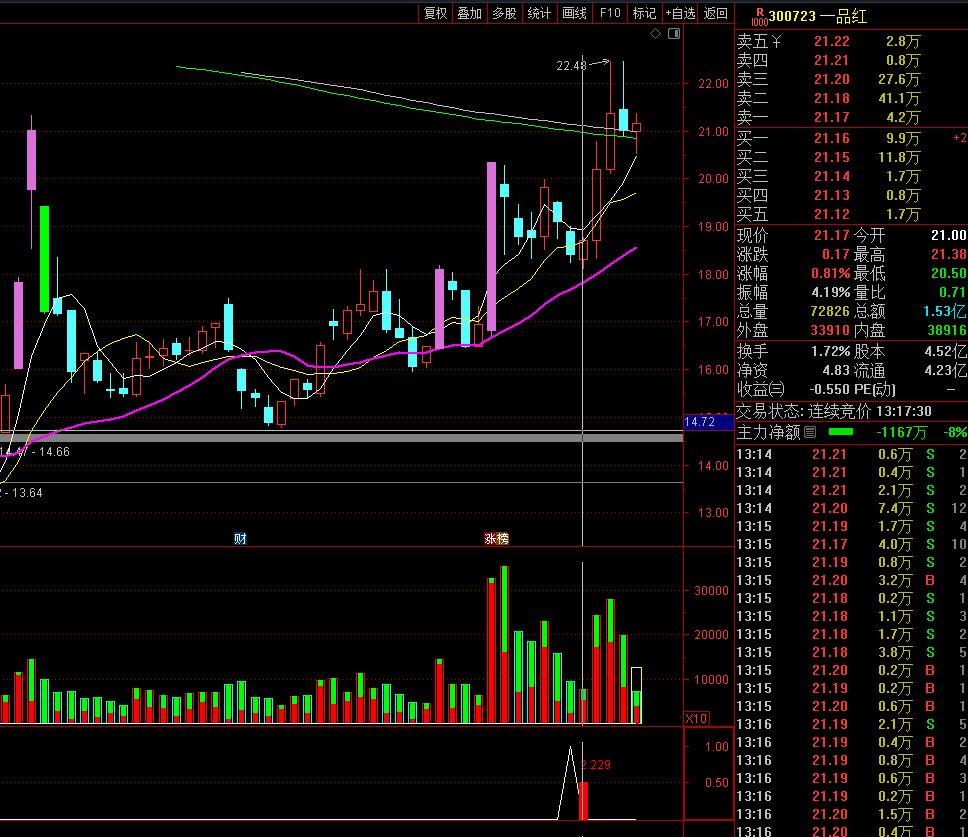This screenshot has width=968, height=837.
Task: Click the 涨榜 marker on chart
Action: [496, 539]
